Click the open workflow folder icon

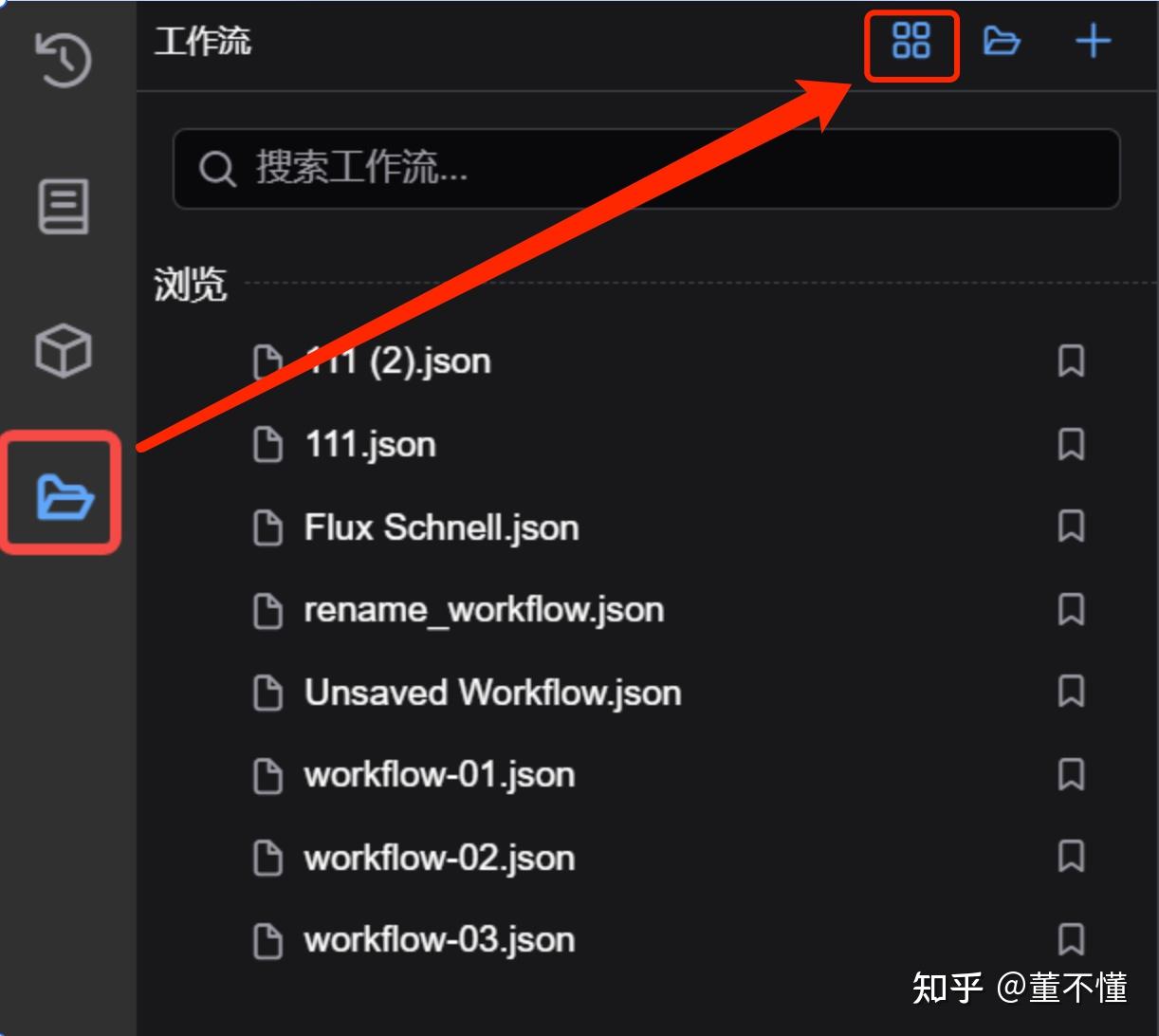point(1002,41)
